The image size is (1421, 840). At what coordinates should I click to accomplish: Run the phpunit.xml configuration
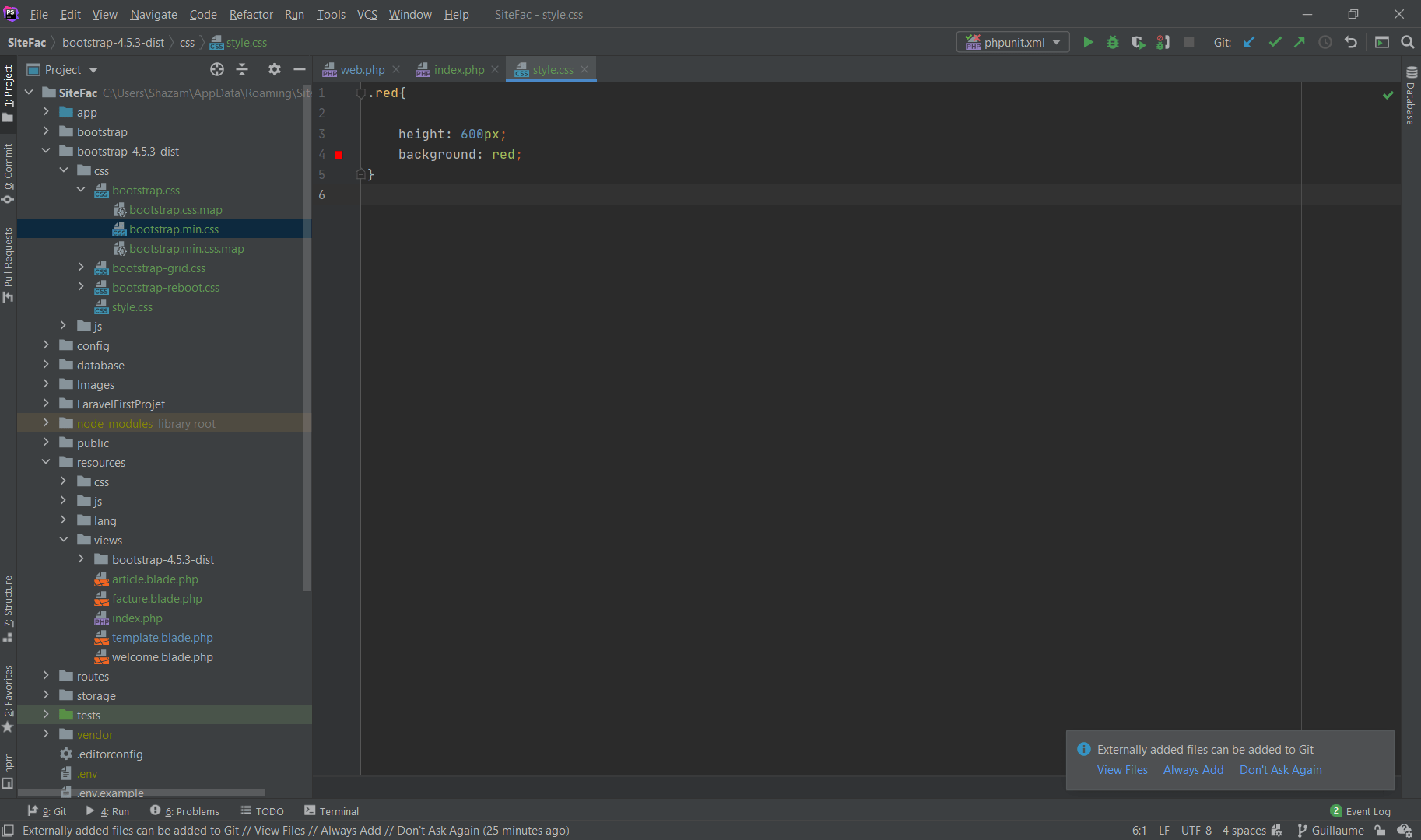[x=1088, y=43]
